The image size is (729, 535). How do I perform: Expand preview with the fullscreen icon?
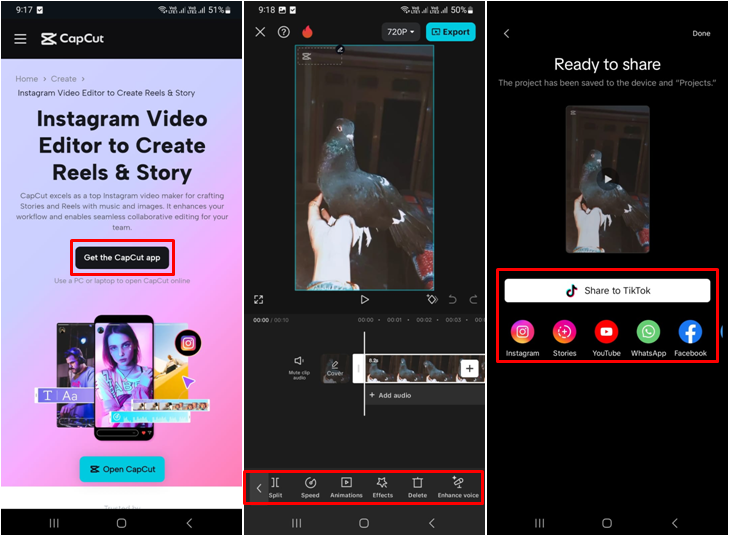258,299
